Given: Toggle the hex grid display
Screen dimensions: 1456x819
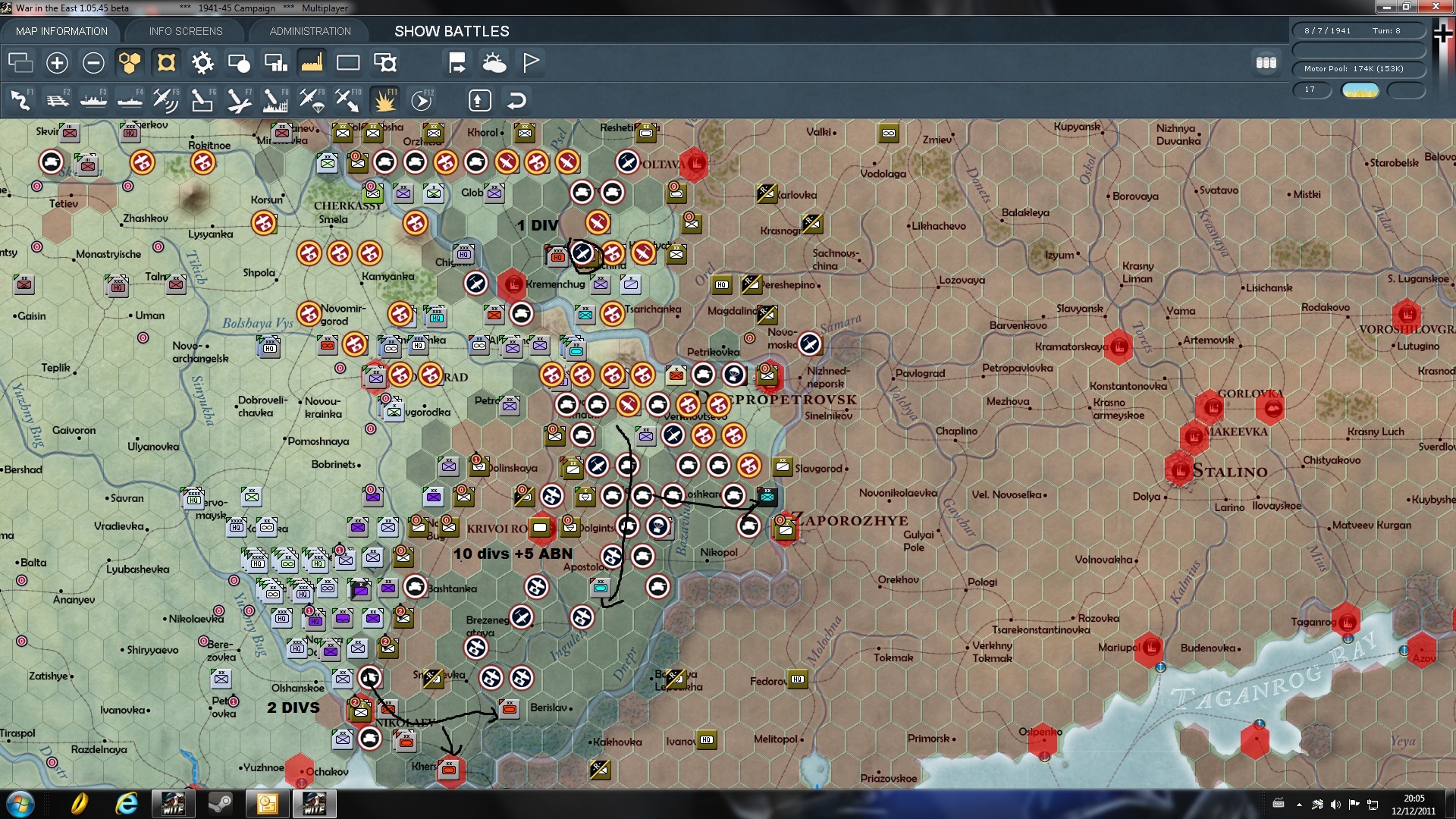Looking at the screenshot, I should 130,62.
